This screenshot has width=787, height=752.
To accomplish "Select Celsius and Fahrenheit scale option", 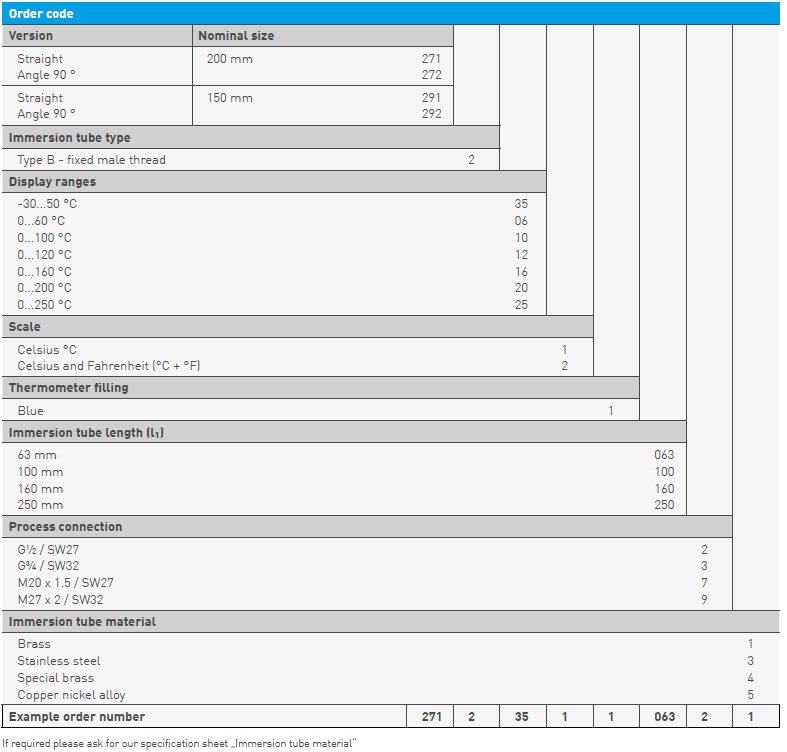I will [x=109, y=366].
